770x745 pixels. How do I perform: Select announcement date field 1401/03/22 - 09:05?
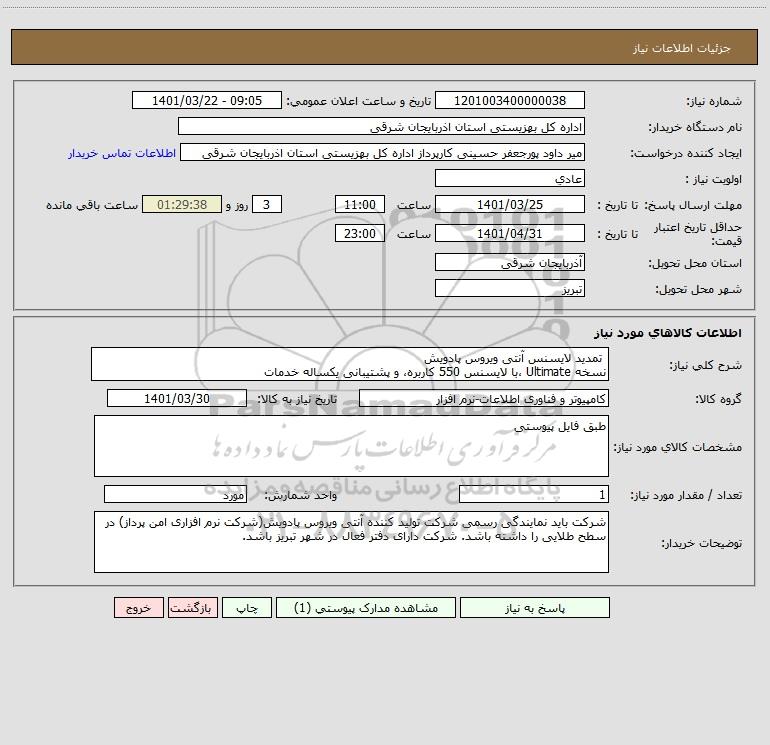coord(207,100)
